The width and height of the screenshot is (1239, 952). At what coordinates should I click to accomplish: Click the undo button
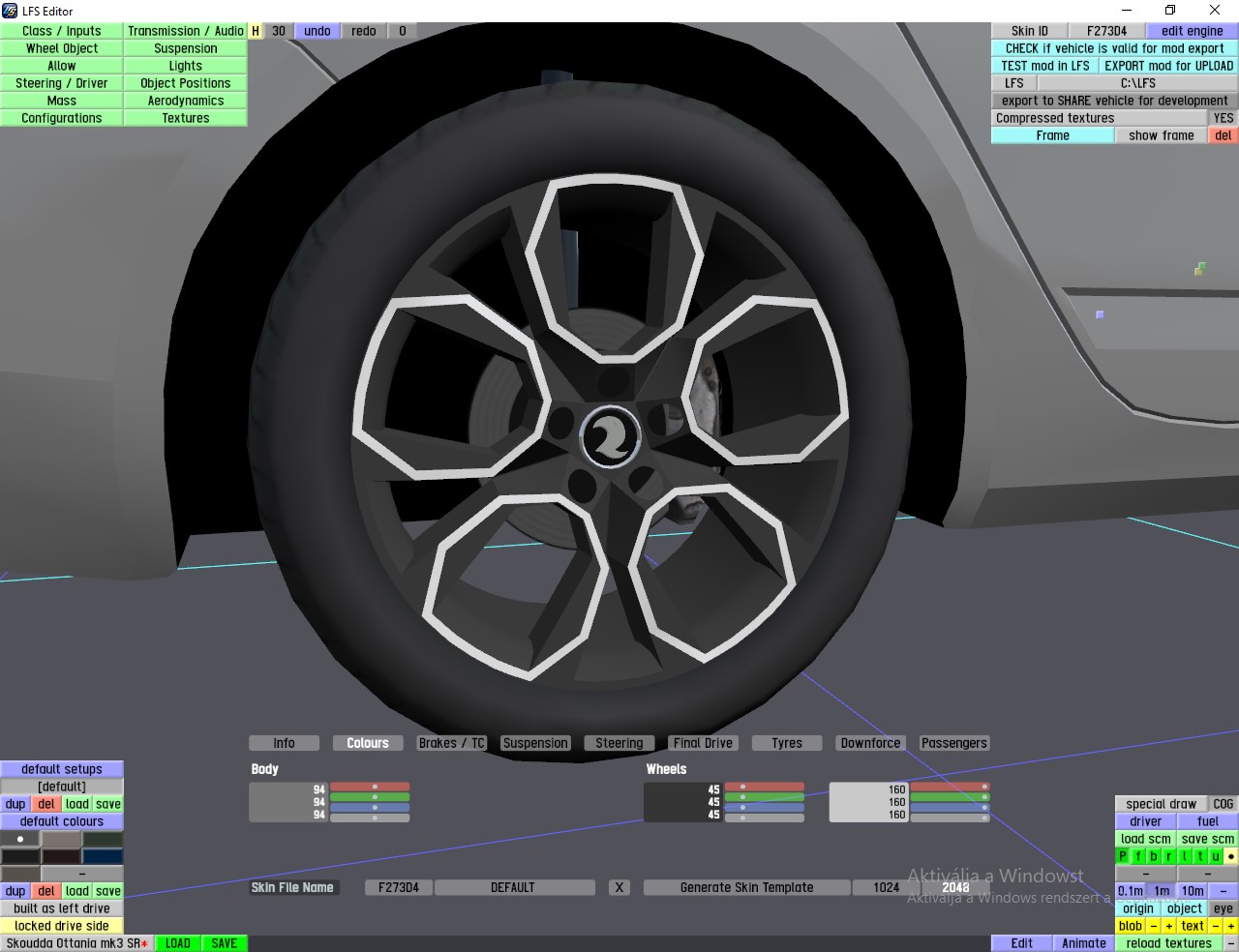(x=317, y=31)
